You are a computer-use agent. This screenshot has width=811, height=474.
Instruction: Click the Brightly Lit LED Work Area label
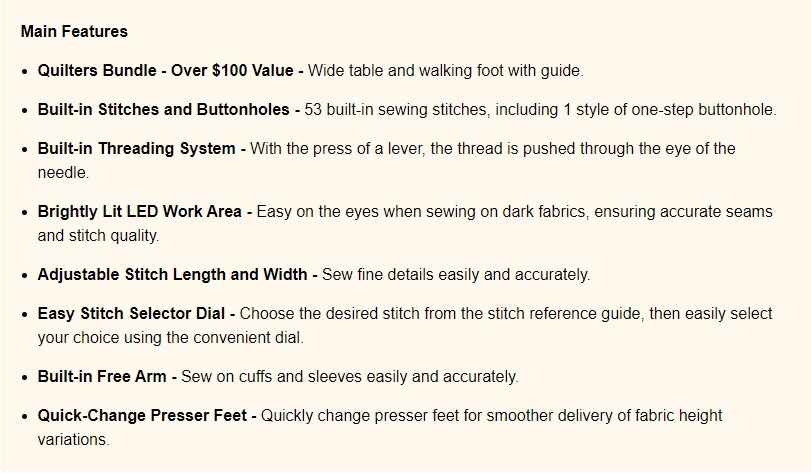(x=140, y=212)
